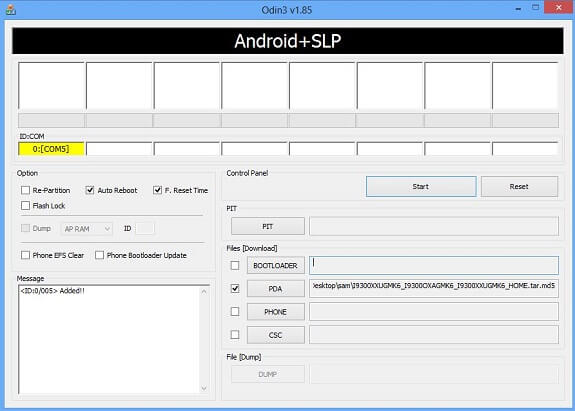Click the PDA file button

275,289
